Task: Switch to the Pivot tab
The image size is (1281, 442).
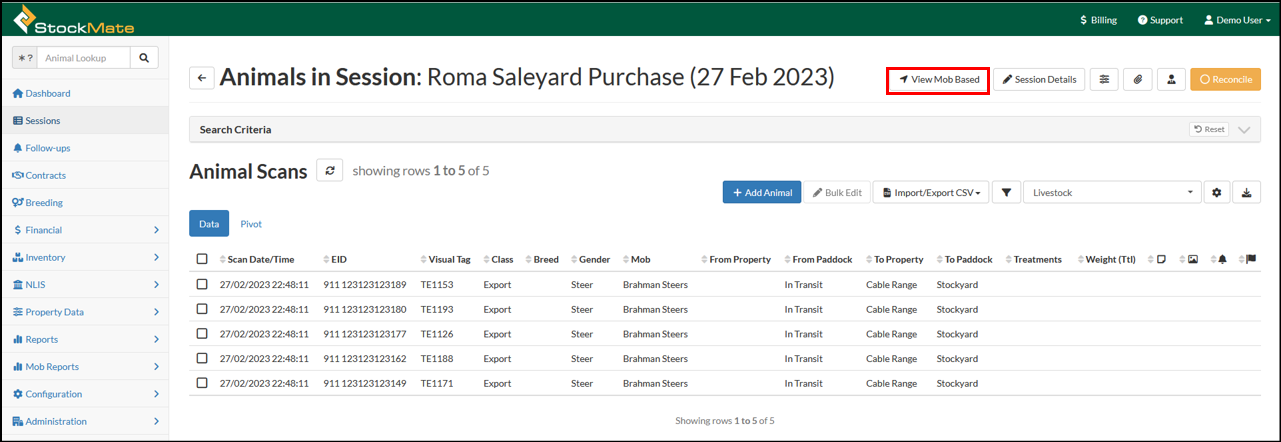Action: click(251, 224)
